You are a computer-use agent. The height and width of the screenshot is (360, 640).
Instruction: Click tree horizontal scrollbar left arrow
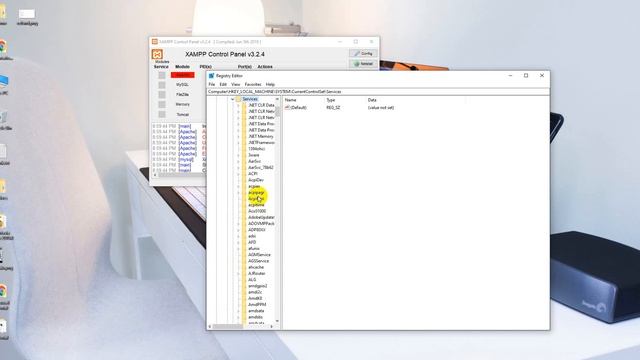pos(210,326)
